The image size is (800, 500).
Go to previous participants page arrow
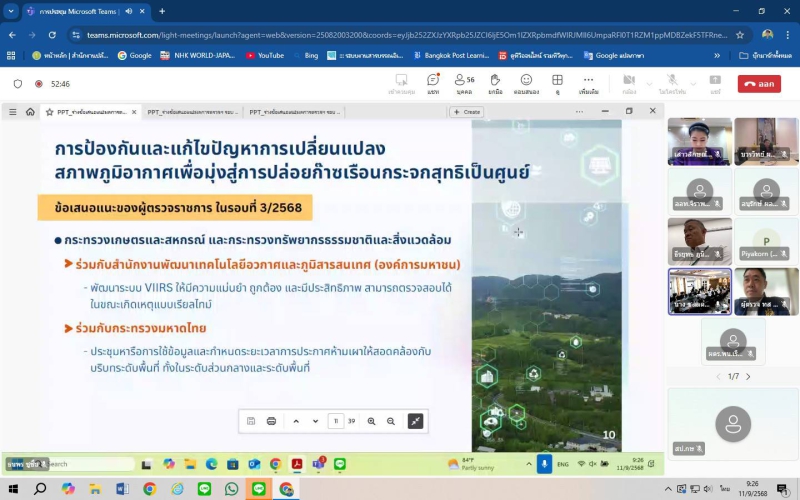click(x=718, y=377)
